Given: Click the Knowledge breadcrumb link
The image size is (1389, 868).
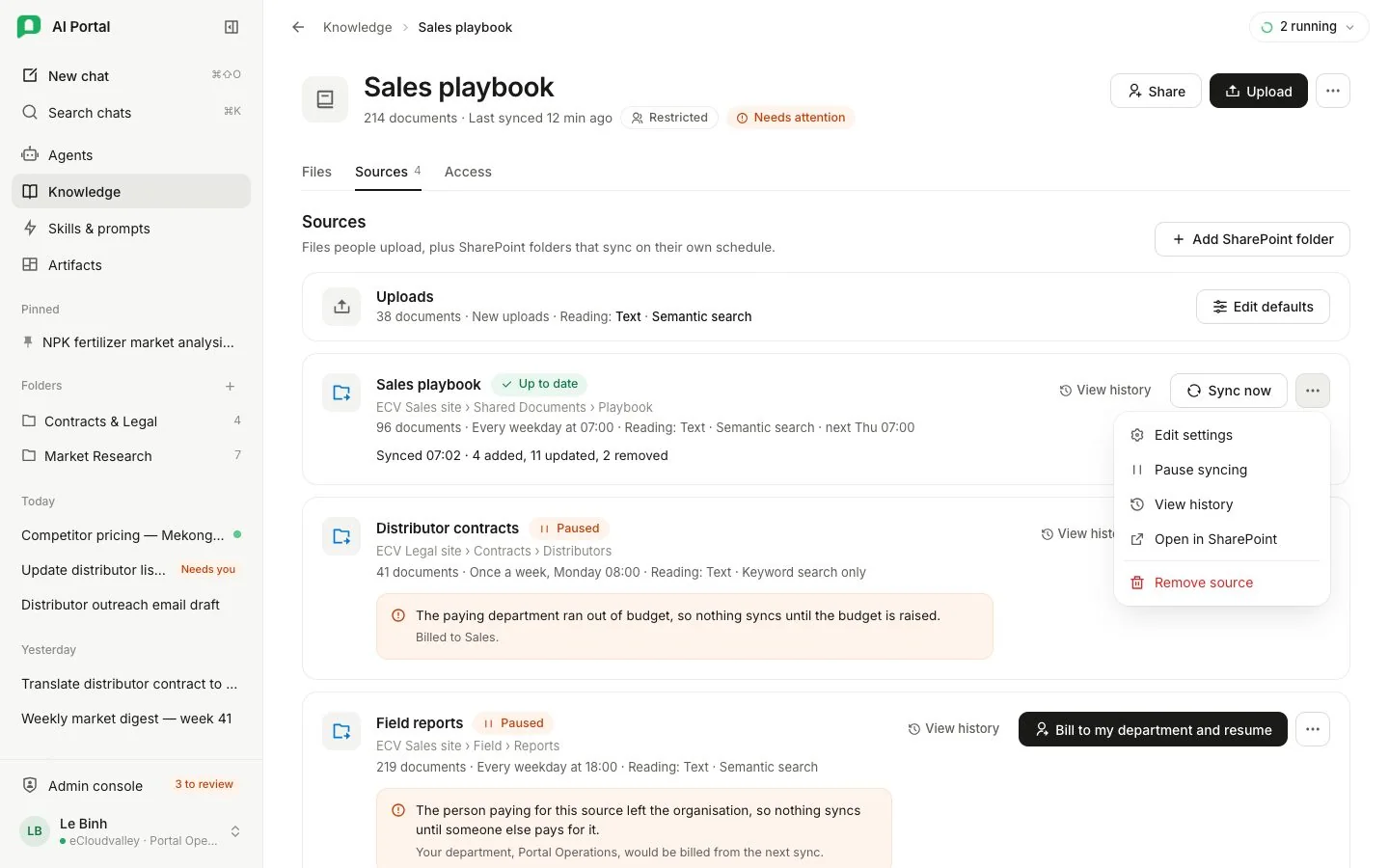Looking at the screenshot, I should (x=357, y=27).
